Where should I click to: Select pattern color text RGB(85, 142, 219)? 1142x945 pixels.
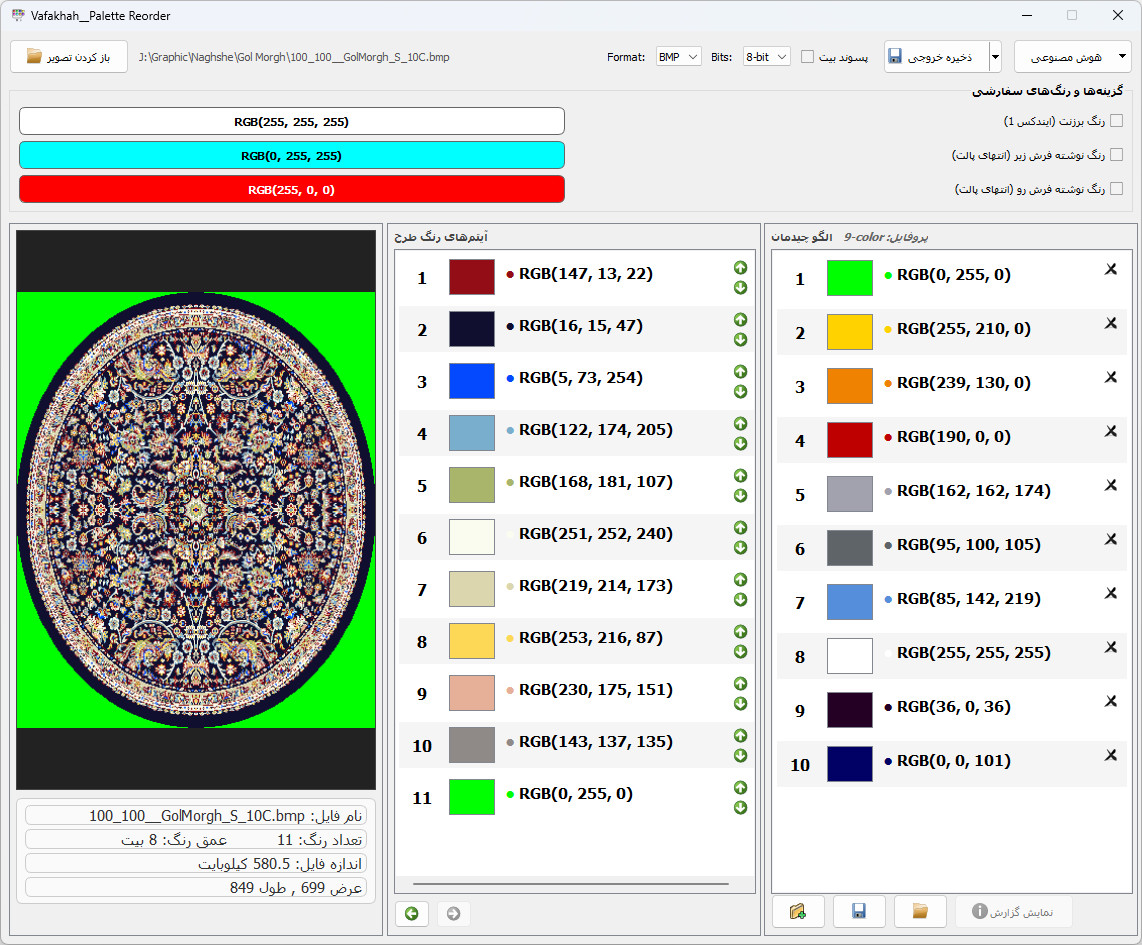(x=969, y=598)
